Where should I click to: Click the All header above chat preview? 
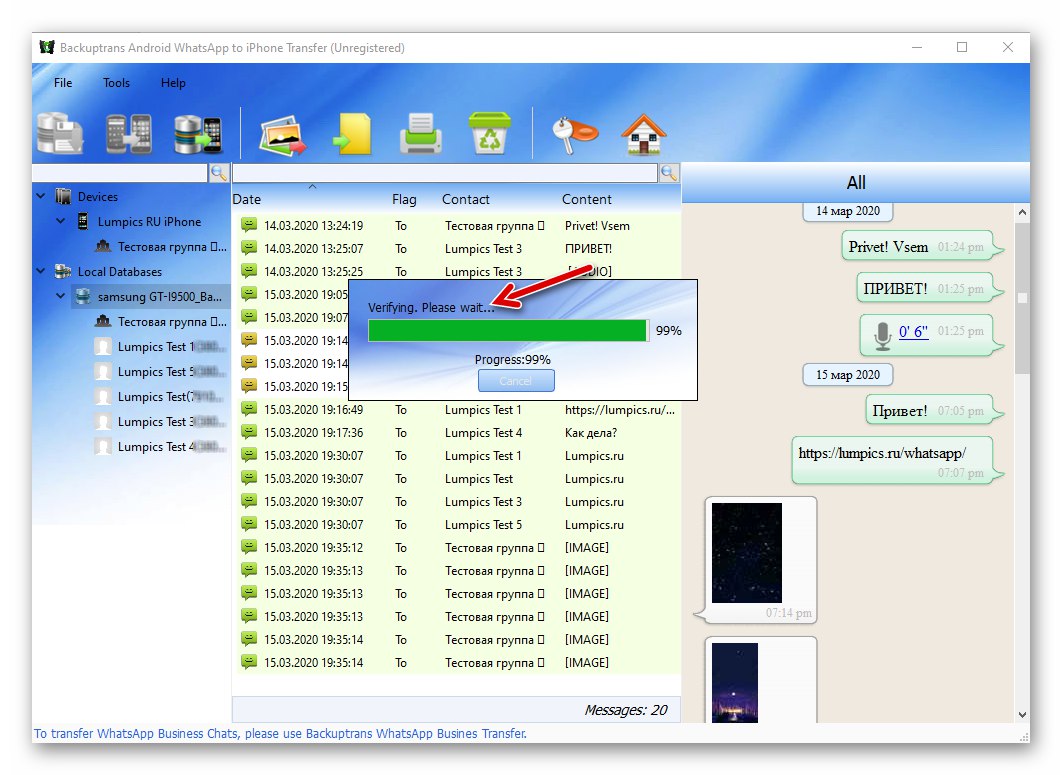855,183
